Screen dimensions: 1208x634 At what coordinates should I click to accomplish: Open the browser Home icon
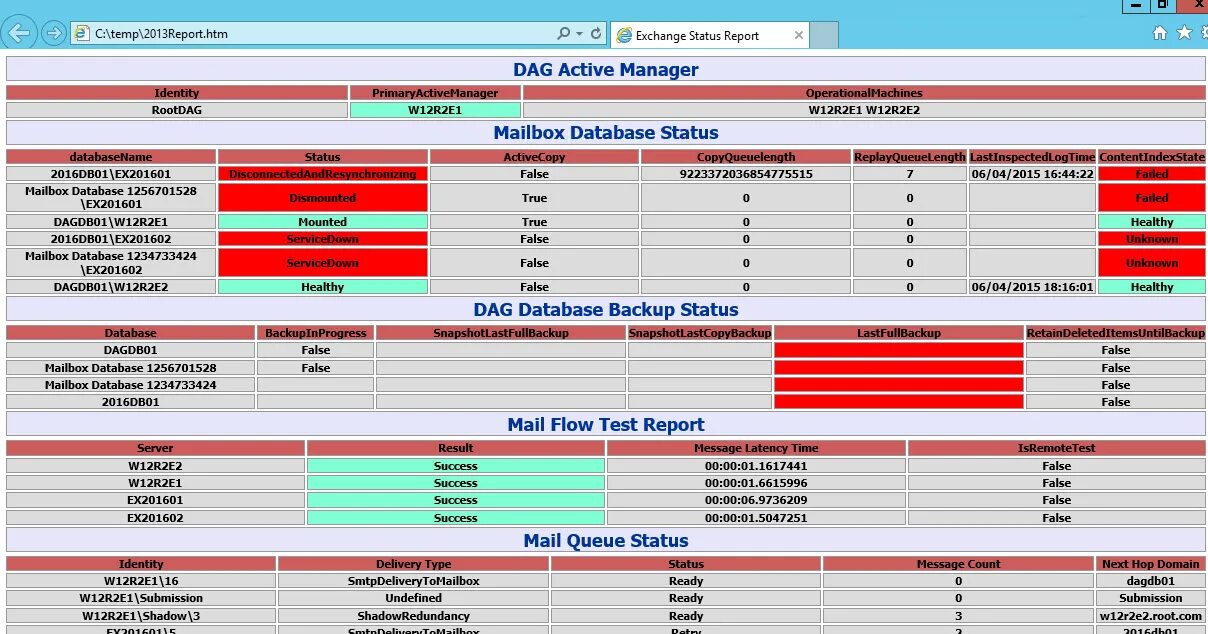click(x=1160, y=33)
